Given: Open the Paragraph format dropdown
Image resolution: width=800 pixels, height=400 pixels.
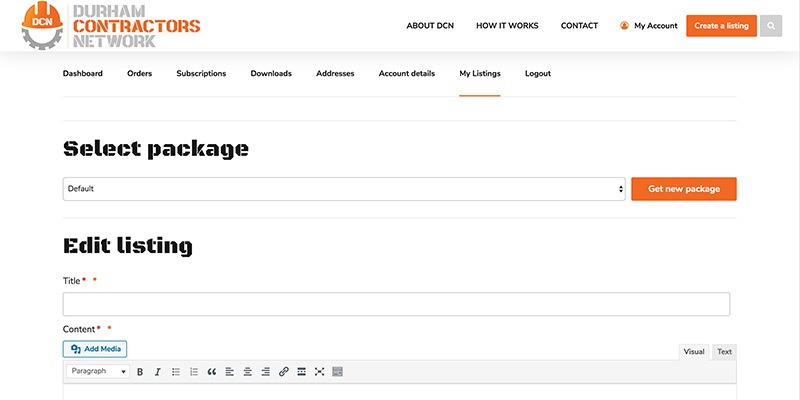Looking at the screenshot, I should pos(98,371).
